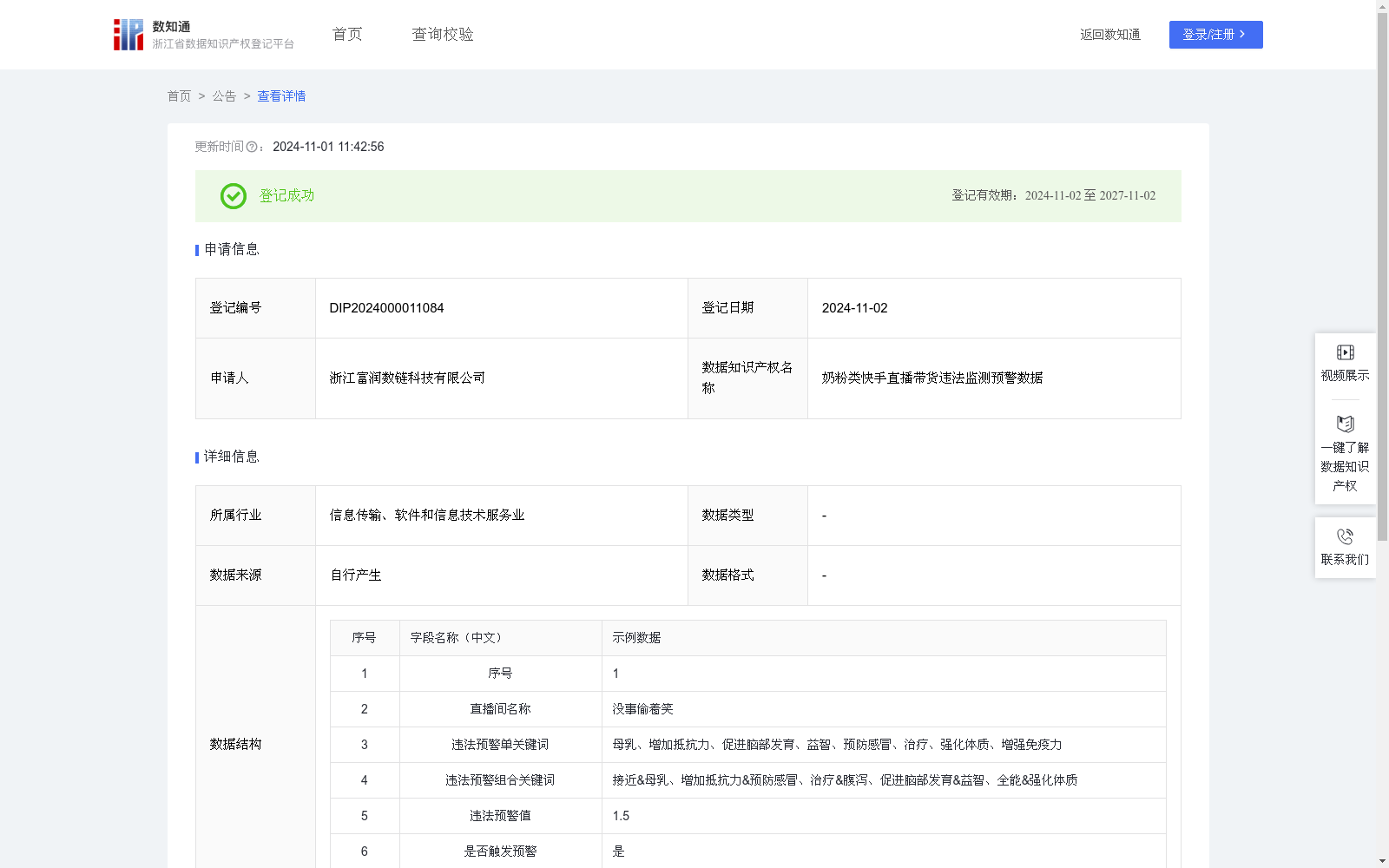Image resolution: width=1389 pixels, height=868 pixels.
Task: Click the 申请信息 section heading
Action: (231, 250)
